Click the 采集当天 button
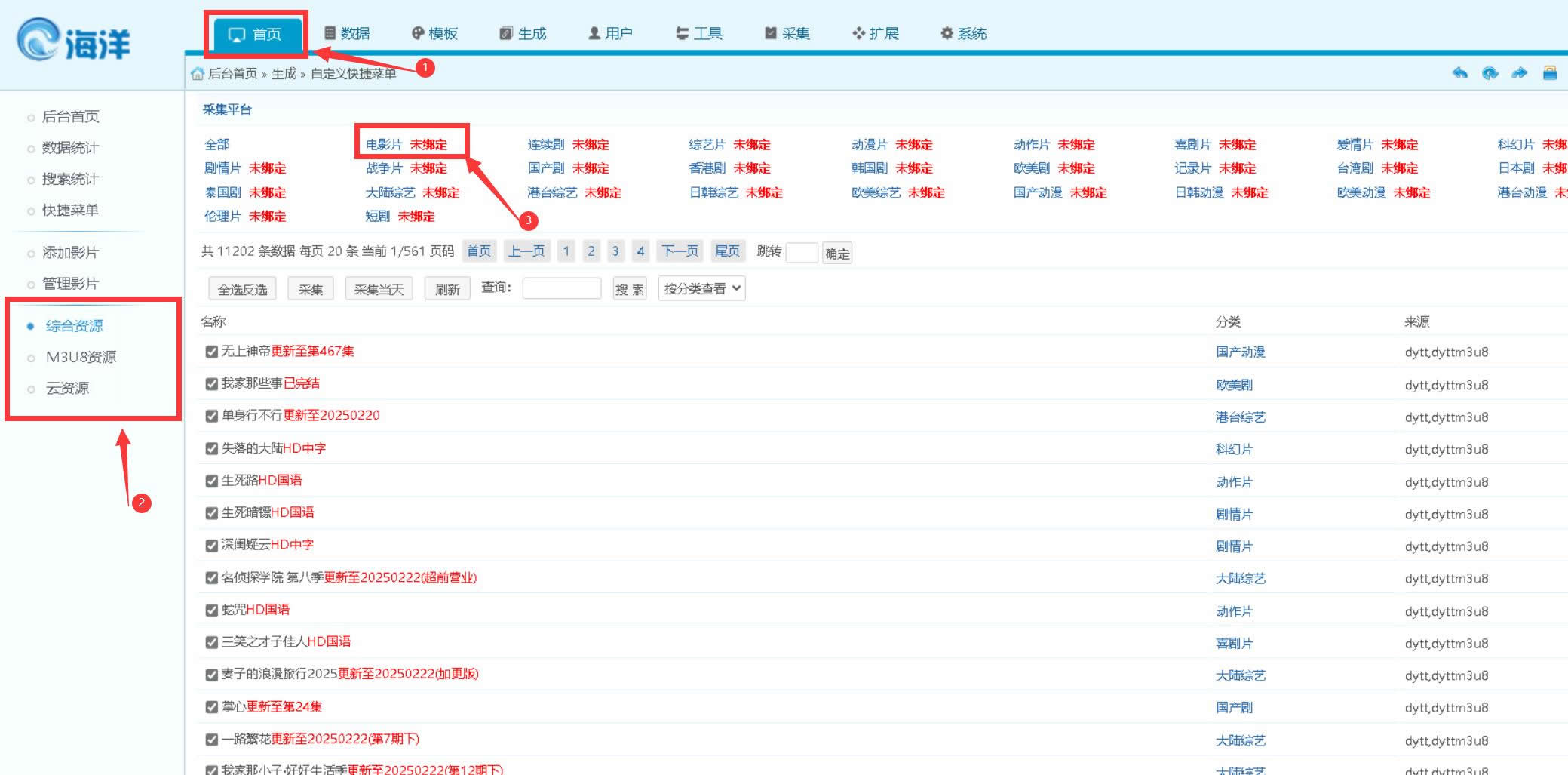This screenshot has width=1568, height=775. point(379,289)
